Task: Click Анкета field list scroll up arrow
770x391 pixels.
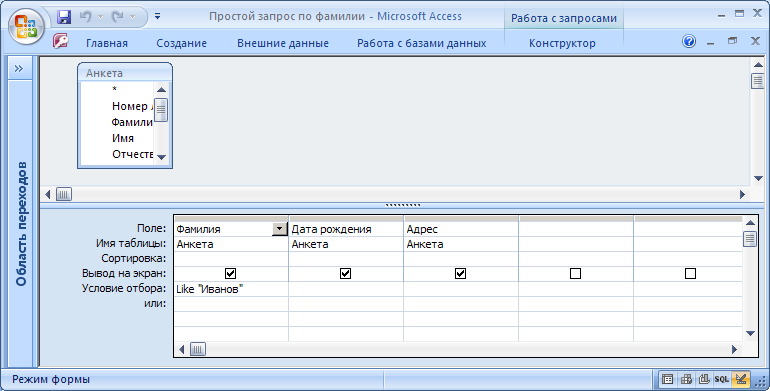Action: (x=161, y=89)
